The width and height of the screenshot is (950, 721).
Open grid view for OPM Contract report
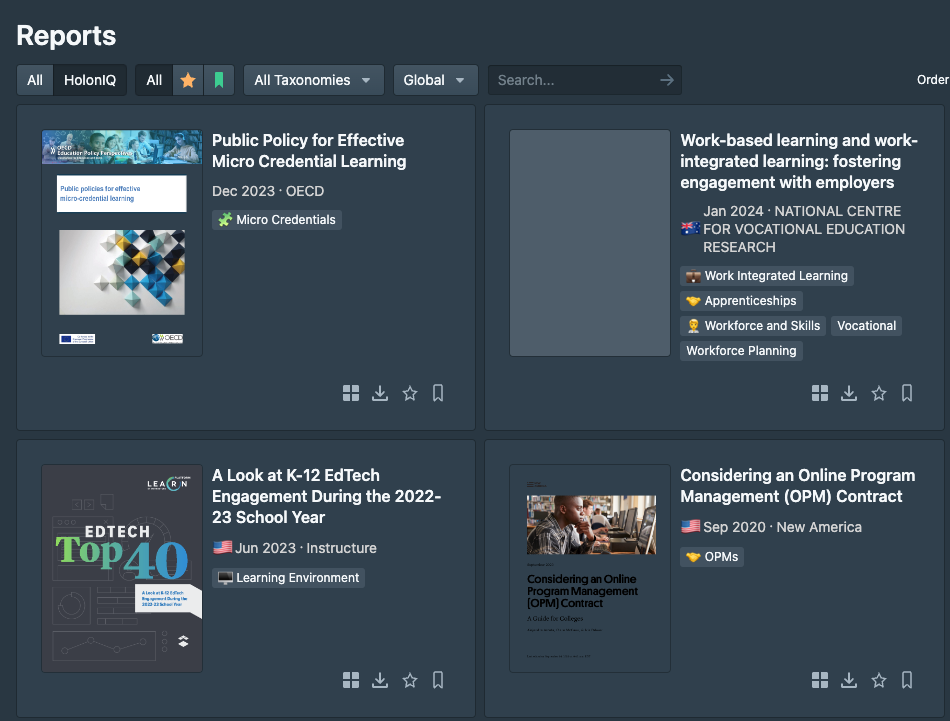pos(820,680)
